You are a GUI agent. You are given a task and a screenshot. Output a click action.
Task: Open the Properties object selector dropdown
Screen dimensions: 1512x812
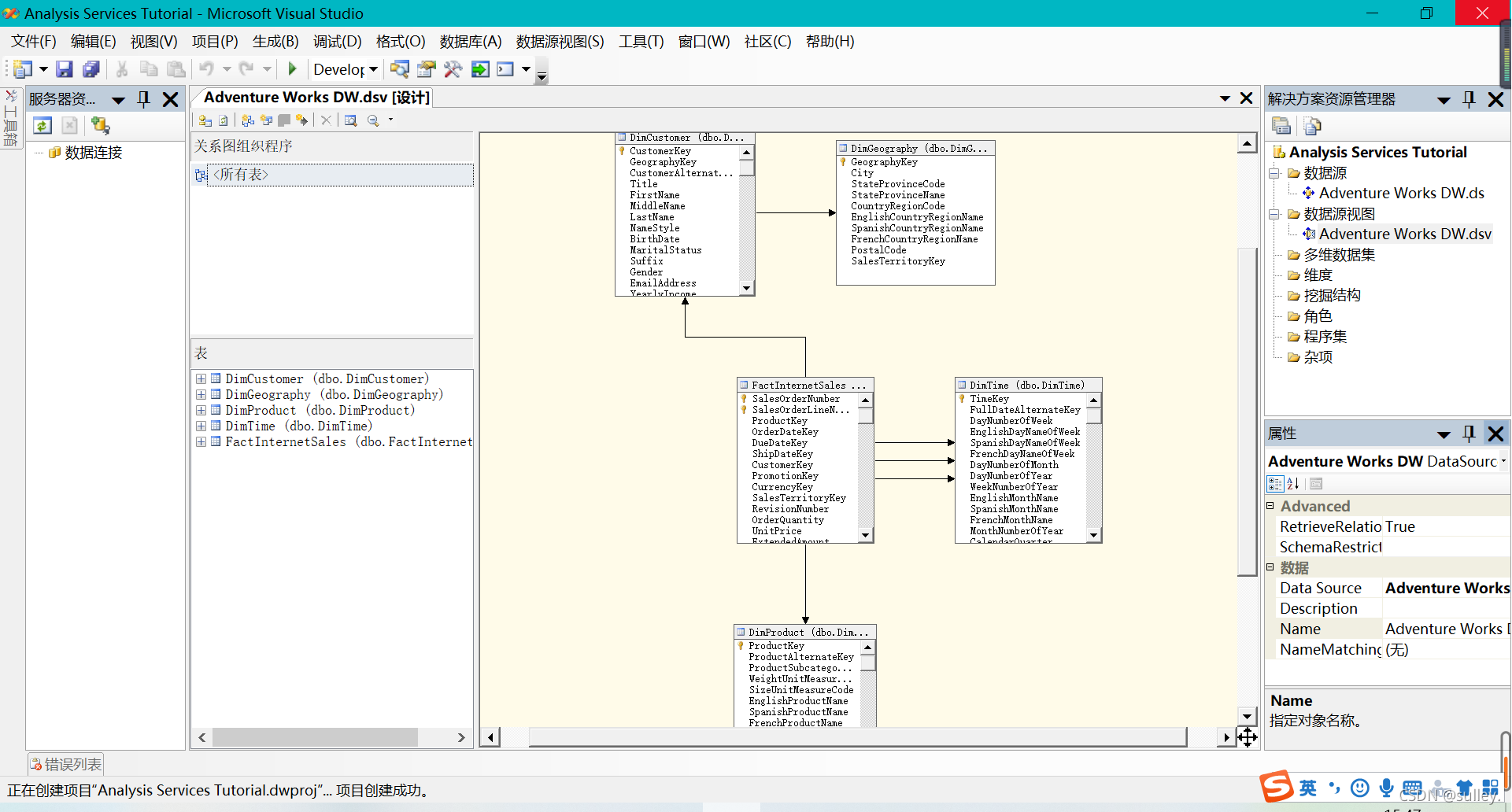(1503, 461)
